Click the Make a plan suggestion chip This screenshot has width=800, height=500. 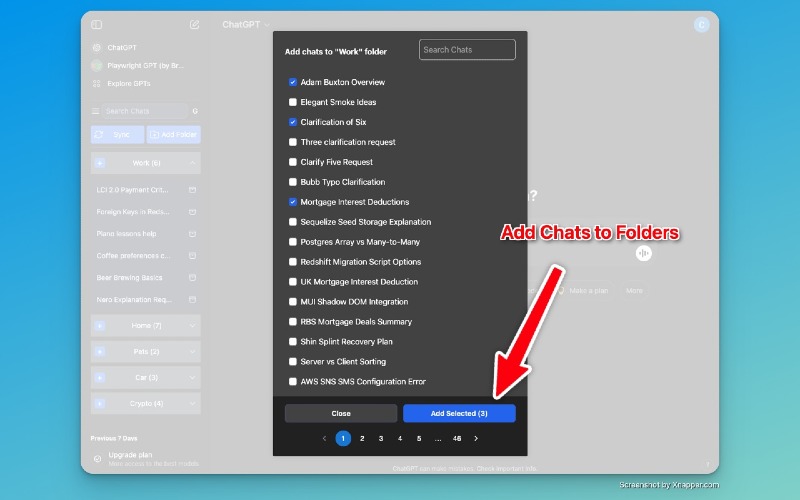pyautogui.click(x=583, y=291)
